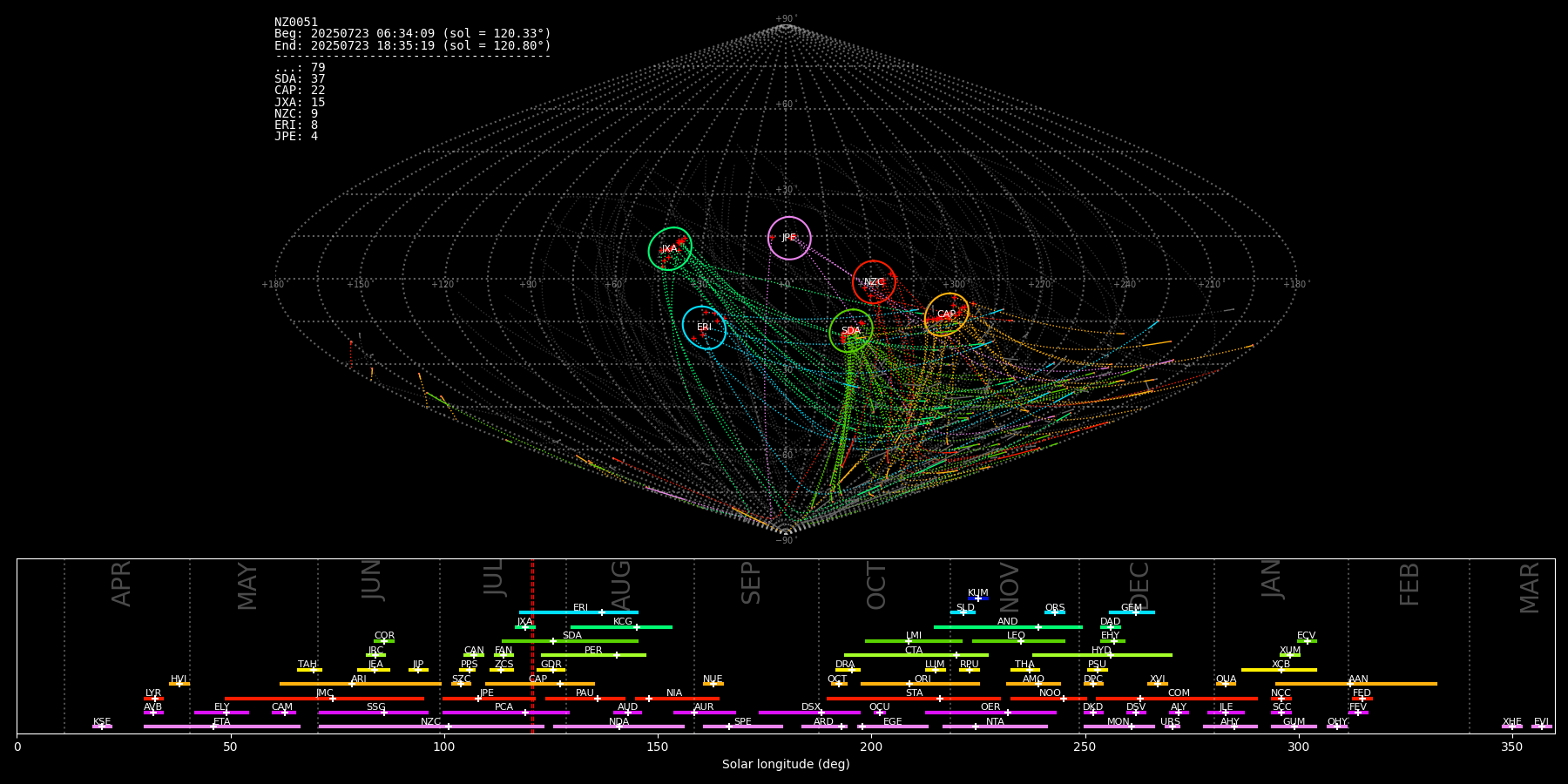This screenshot has width=1568, height=784.
Task: Click the +150° longitude grid label
Action: (x=358, y=285)
